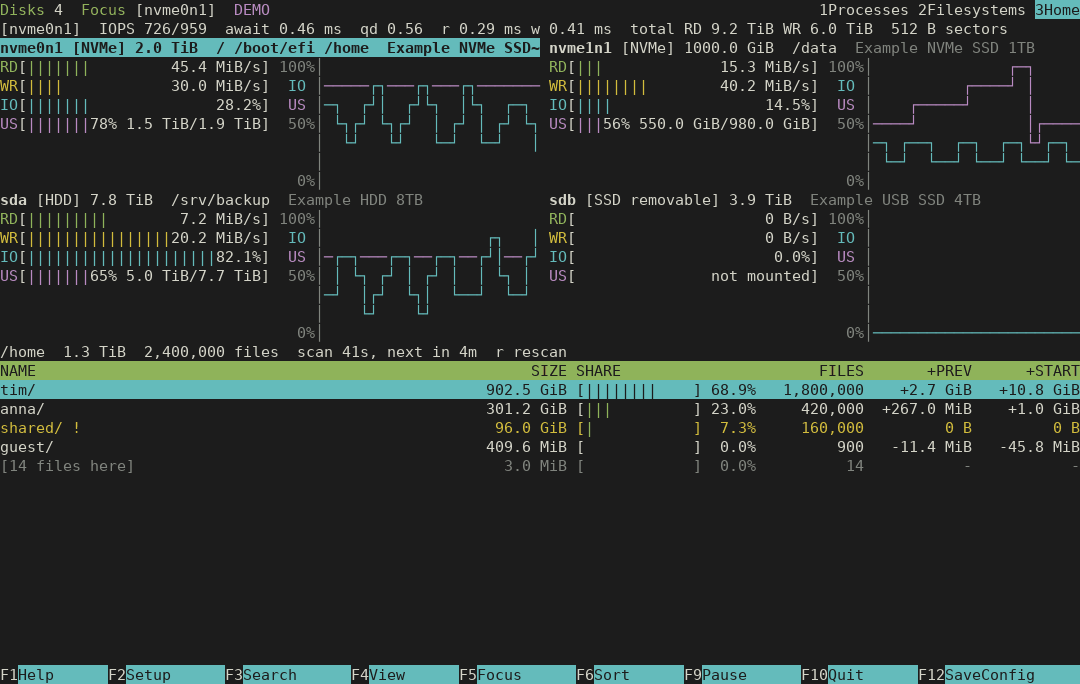This screenshot has height=684, width=1080.
Task: Click the 'IOPS 726/959' statistic
Action: 153,29
